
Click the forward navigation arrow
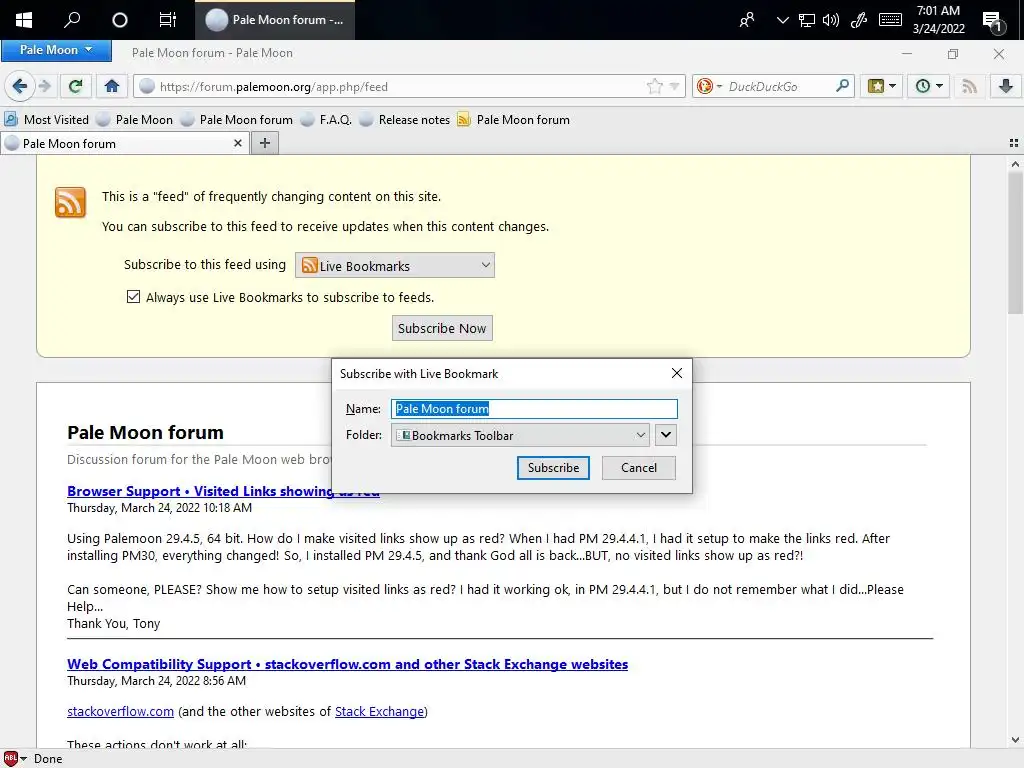click(44, 86)
